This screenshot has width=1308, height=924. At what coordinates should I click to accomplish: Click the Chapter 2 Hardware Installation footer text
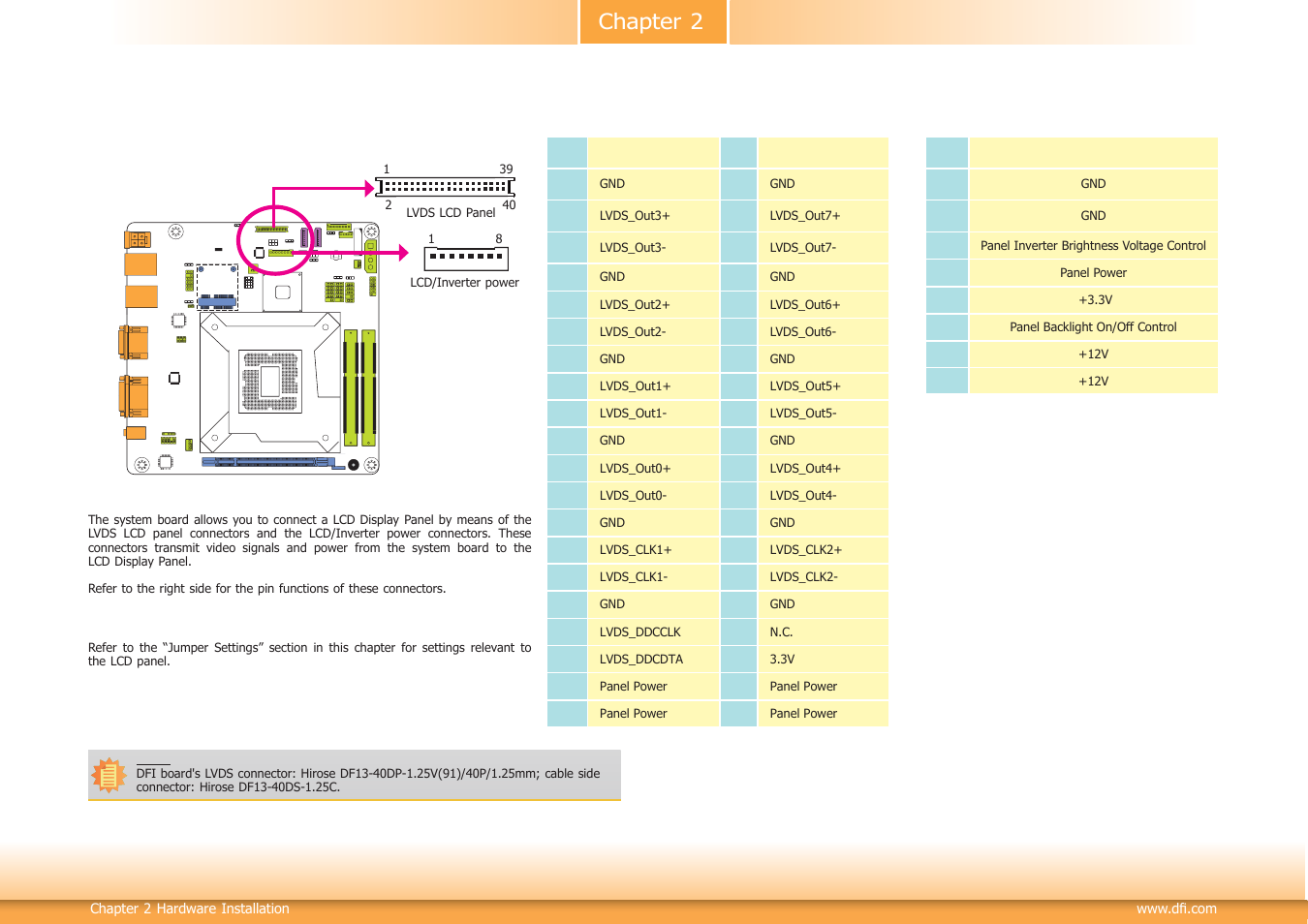190,909
